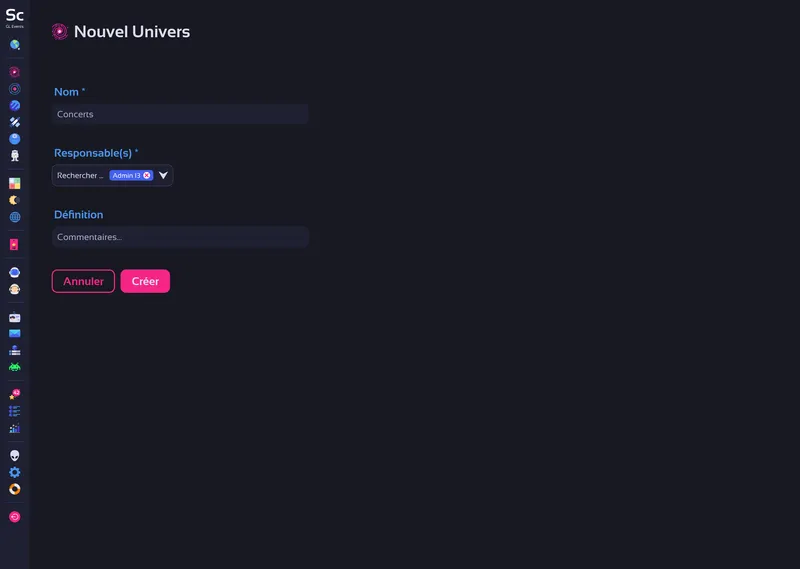Click the Rechercher search field in Responsable(s)
This screenshot has width=800, height=569.
pos(80,176)
